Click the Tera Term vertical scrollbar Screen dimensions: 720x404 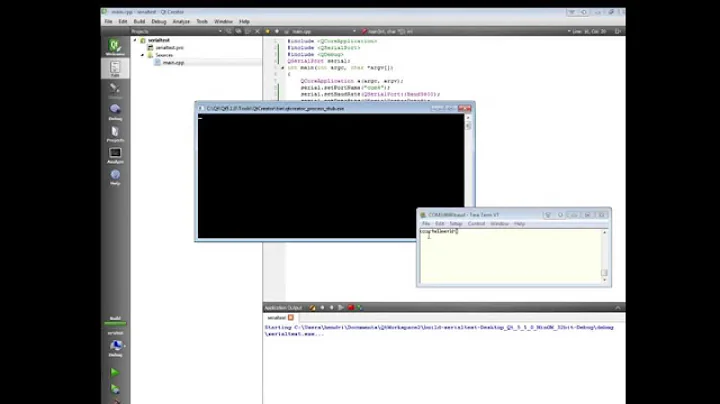[x=604, y=252]
